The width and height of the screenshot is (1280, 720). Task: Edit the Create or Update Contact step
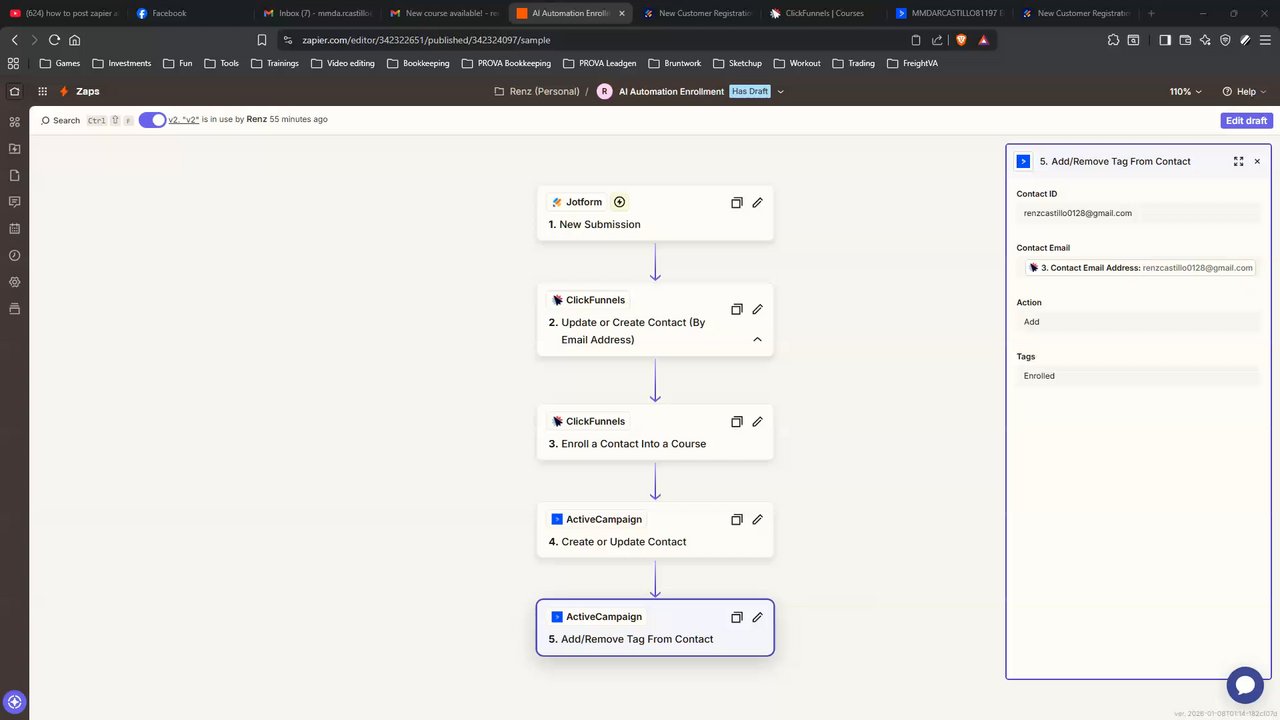pyautogui.click(x=757, y=519)
